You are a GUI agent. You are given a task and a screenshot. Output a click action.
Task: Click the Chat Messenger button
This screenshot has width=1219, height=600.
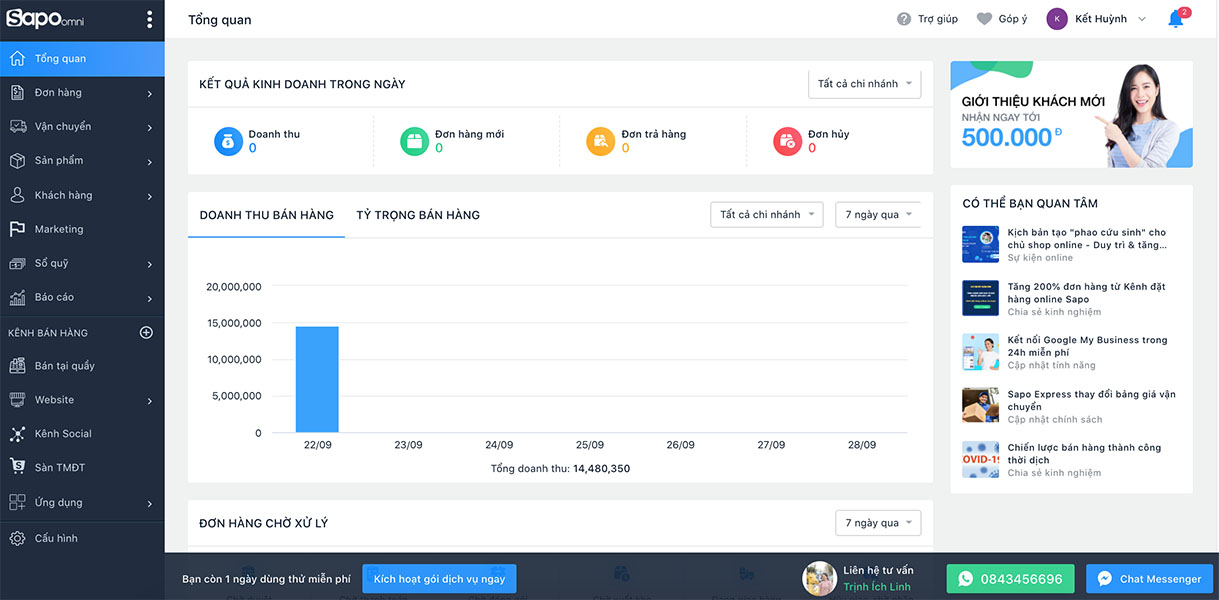pos(1150,579)
